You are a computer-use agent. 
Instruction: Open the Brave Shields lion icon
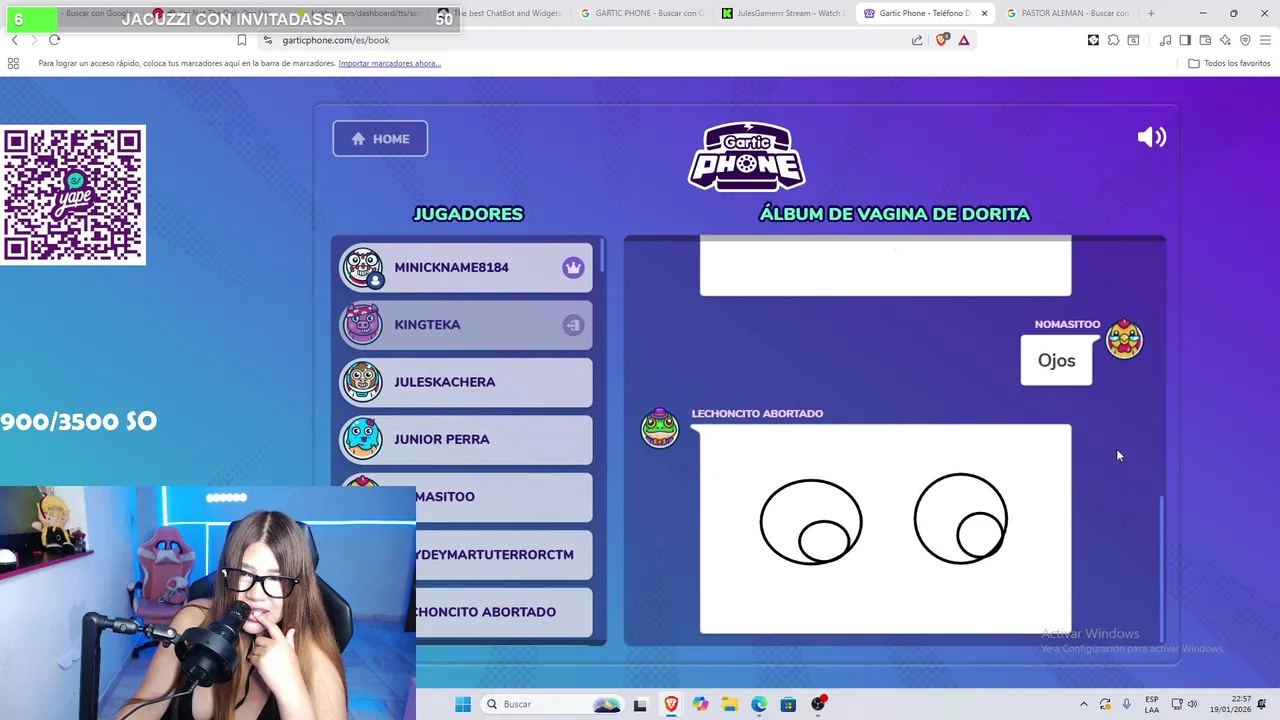(x=941, y=40)
